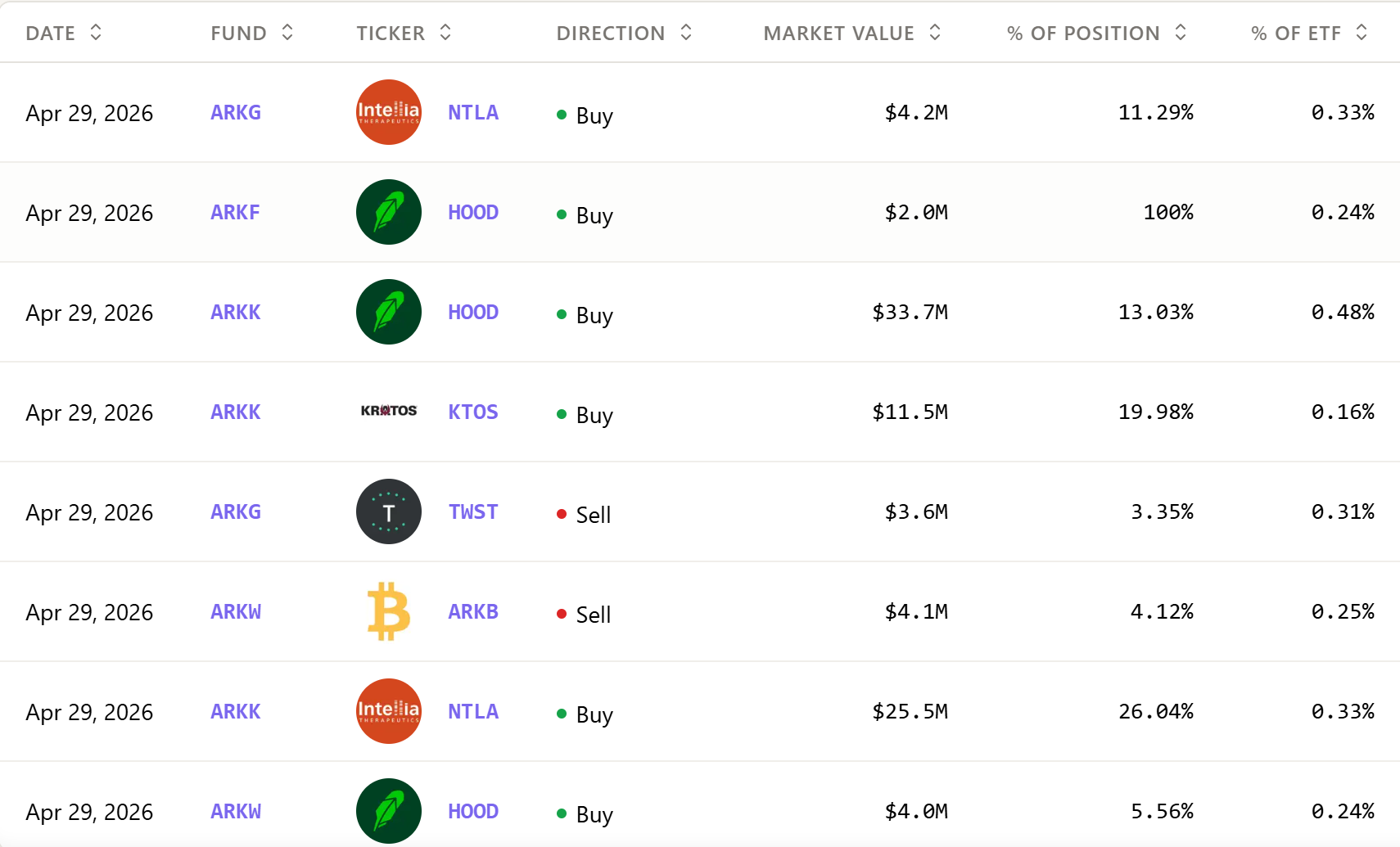Open the KTOS ticker page
The image size is (1400, 847).
pos(473,412)
